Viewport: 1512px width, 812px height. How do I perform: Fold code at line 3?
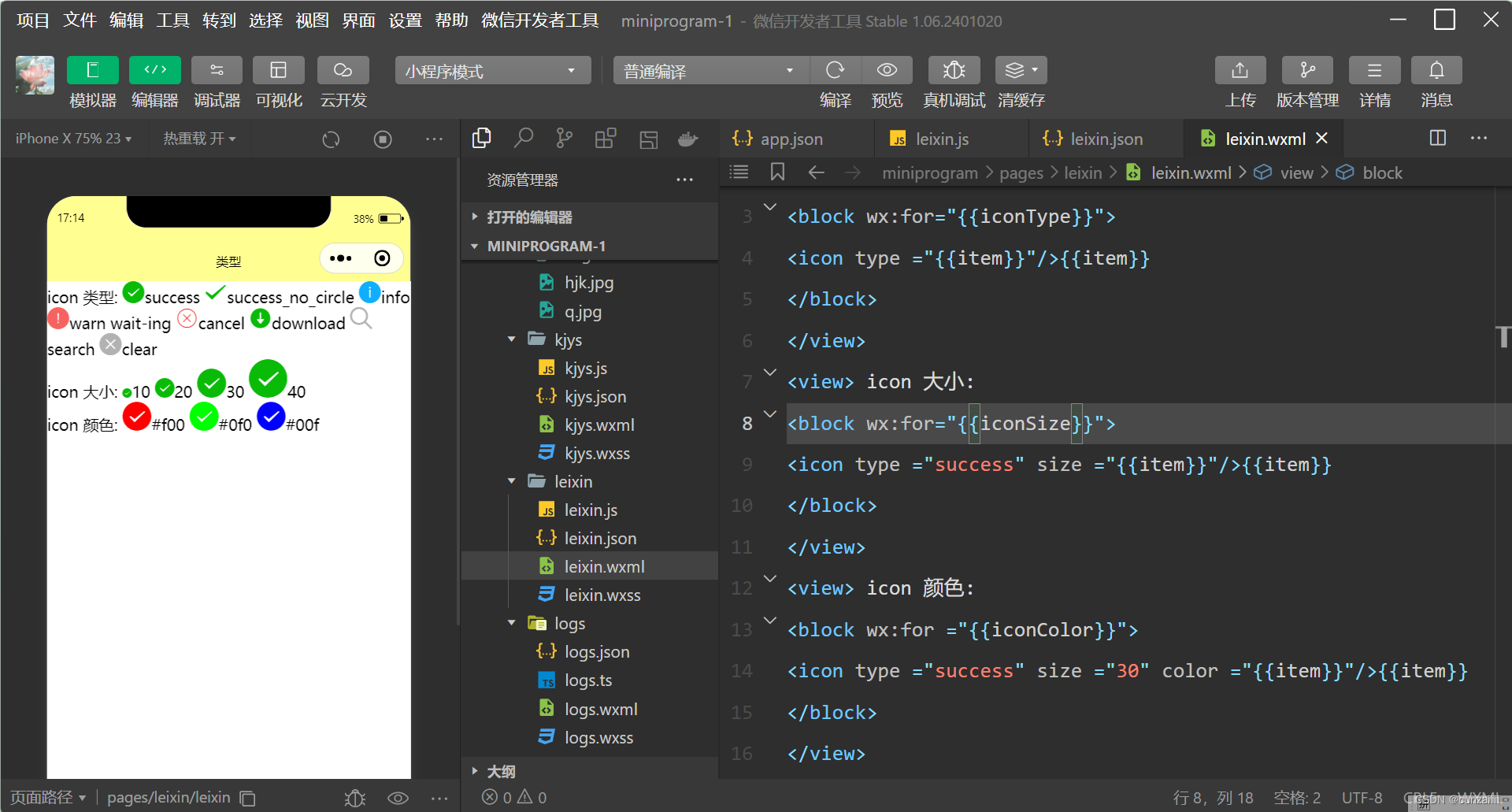pyautogui.click(x=770, y=207)
